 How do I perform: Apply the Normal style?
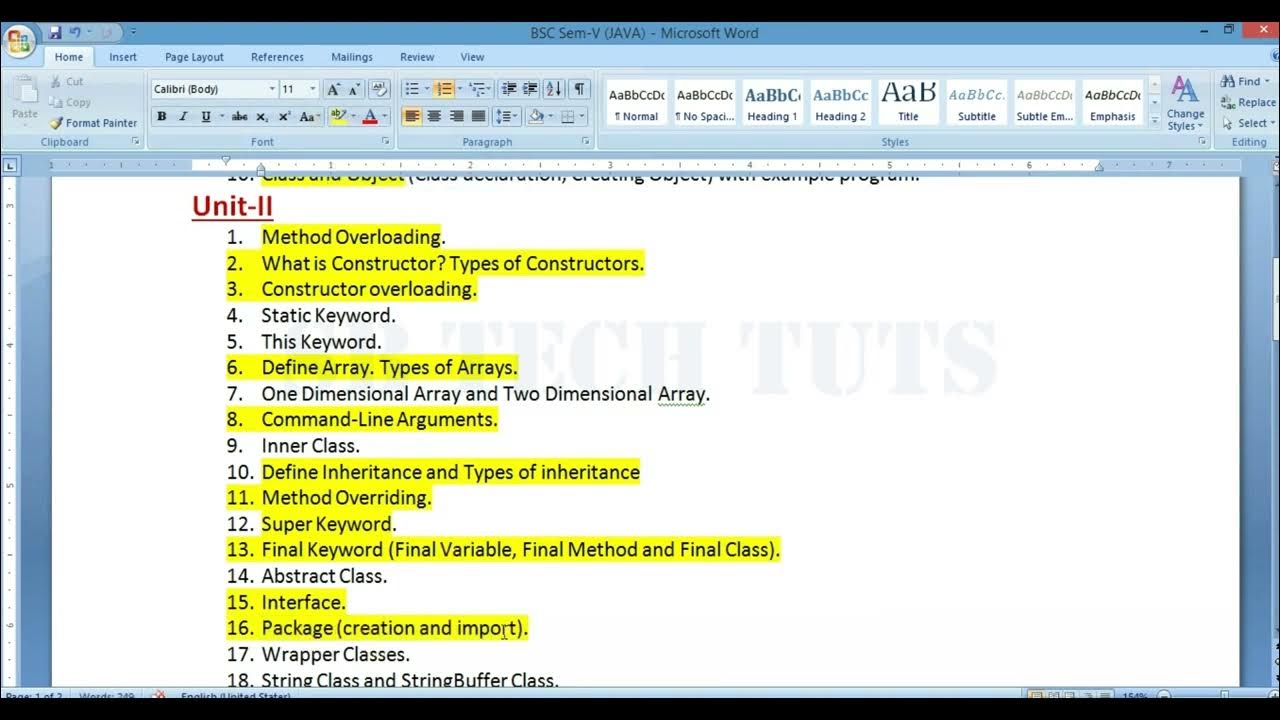[x=637, y=103]
